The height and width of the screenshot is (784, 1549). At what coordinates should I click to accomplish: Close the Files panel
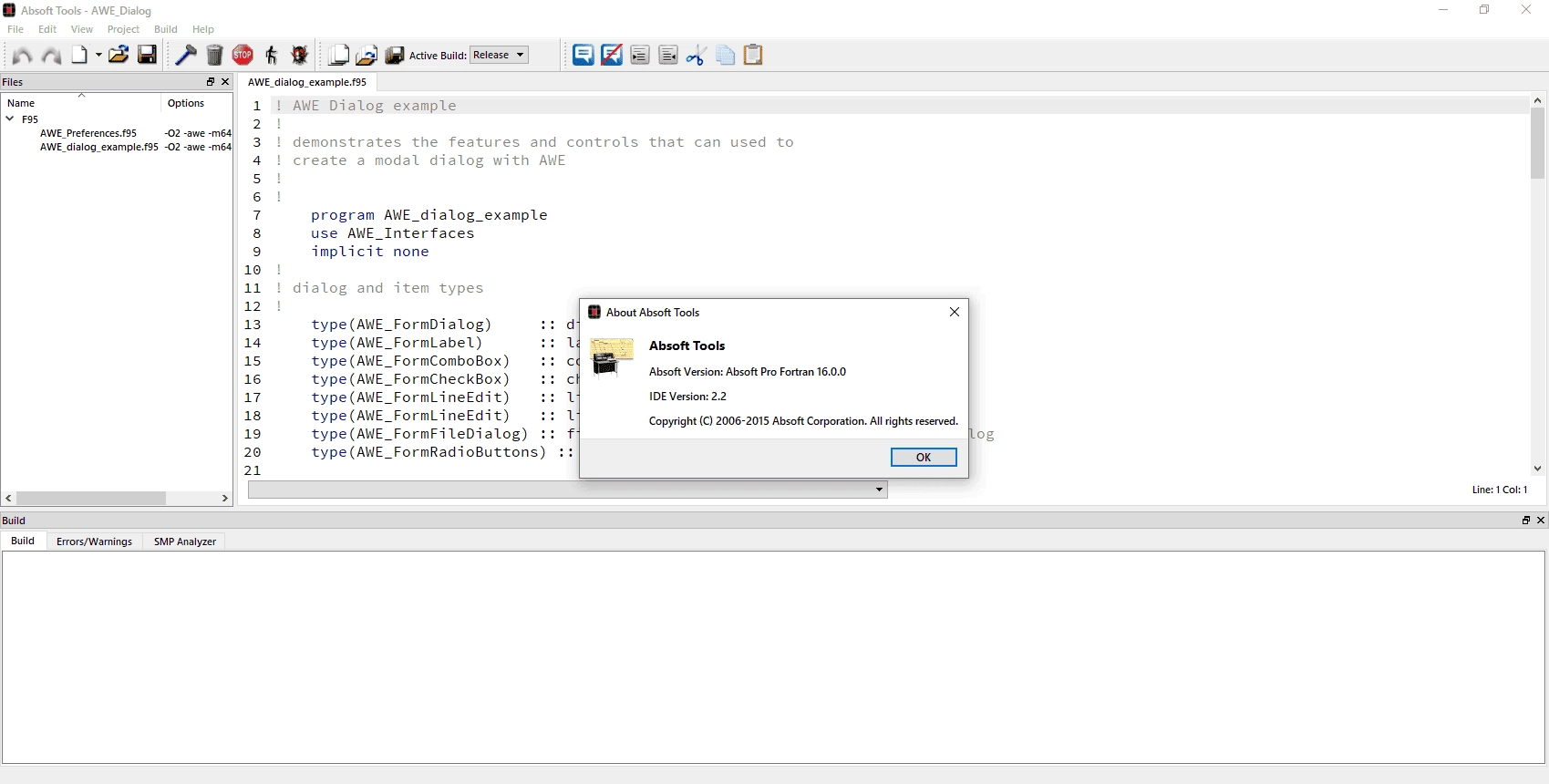(x=225, y=81)
